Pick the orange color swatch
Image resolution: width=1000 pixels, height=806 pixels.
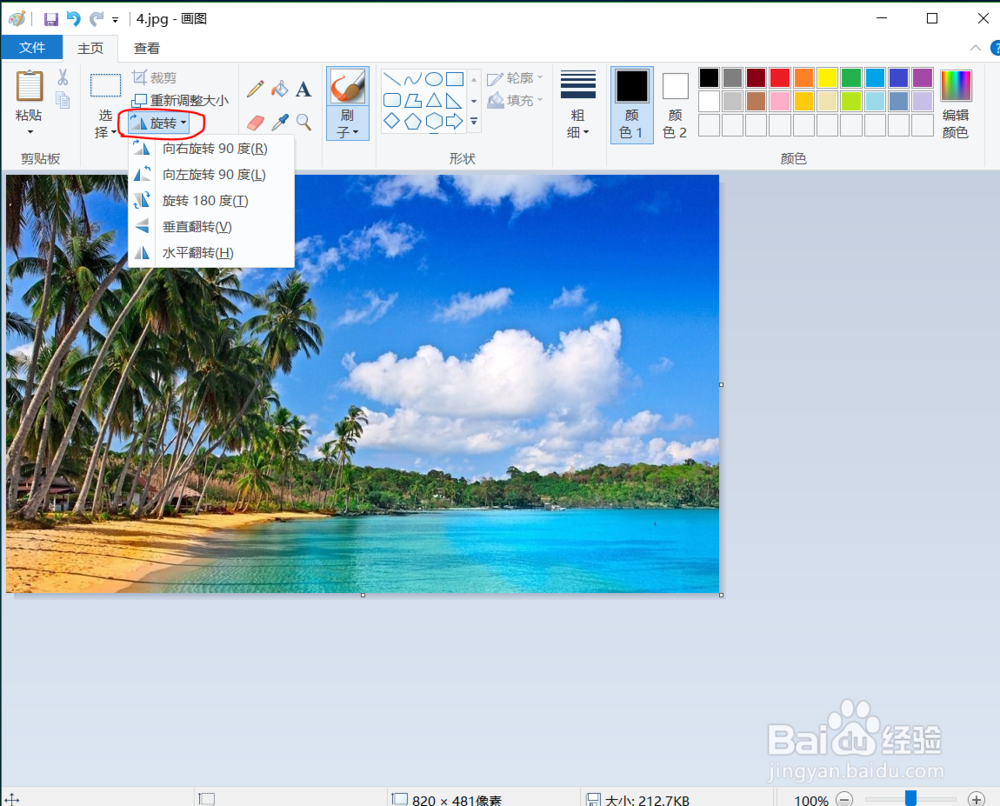point(804,78)
